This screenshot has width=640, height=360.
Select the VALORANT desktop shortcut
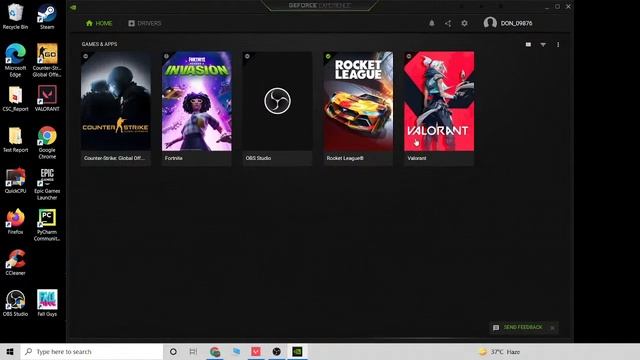click(x=47, y=99)
